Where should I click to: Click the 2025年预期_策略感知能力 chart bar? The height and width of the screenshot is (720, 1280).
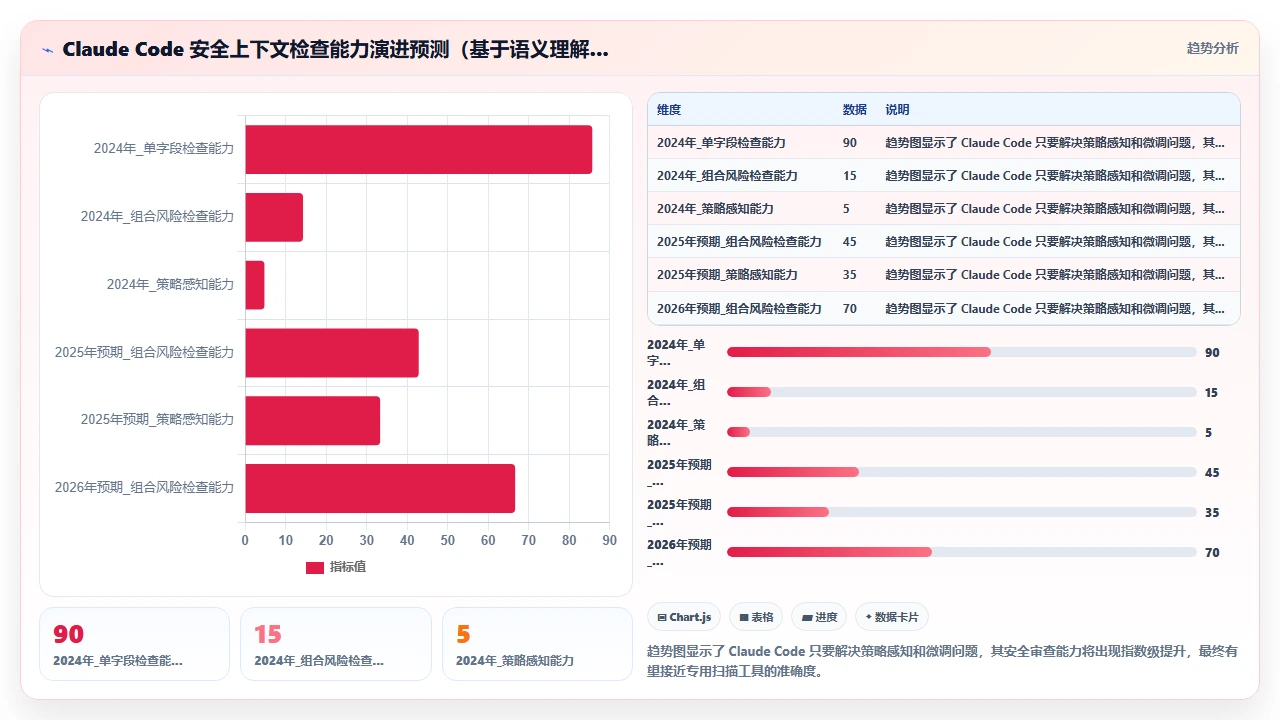(x=312, y=420)
